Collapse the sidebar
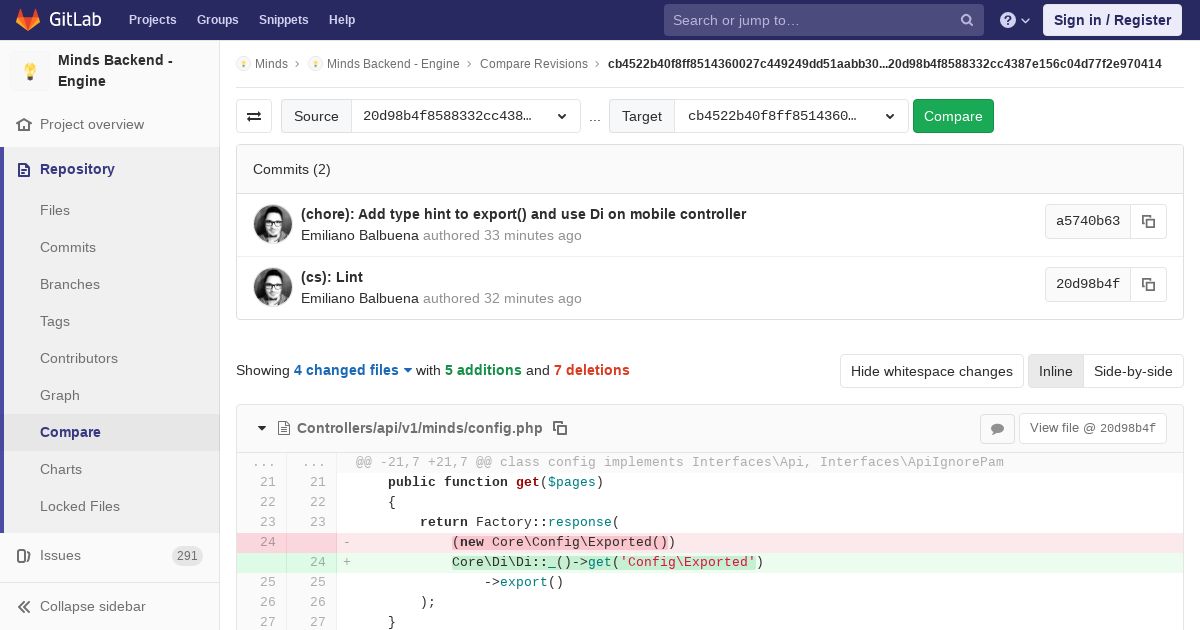 tap(93, 607)
